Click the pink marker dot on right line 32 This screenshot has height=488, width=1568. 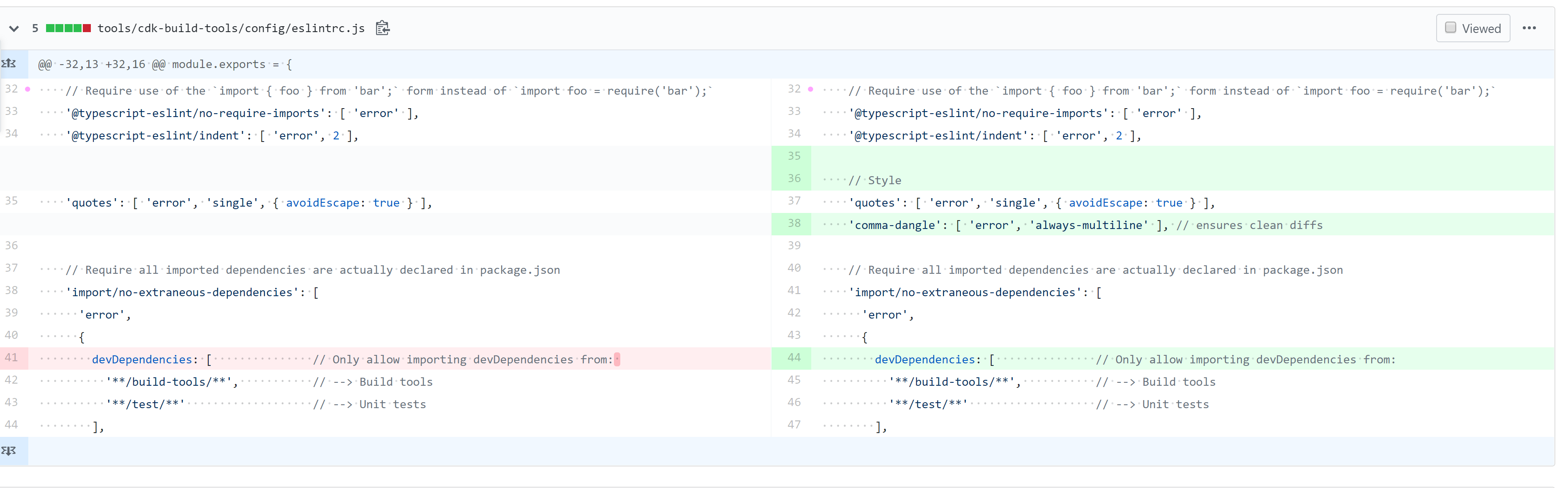tap(810, 90)
